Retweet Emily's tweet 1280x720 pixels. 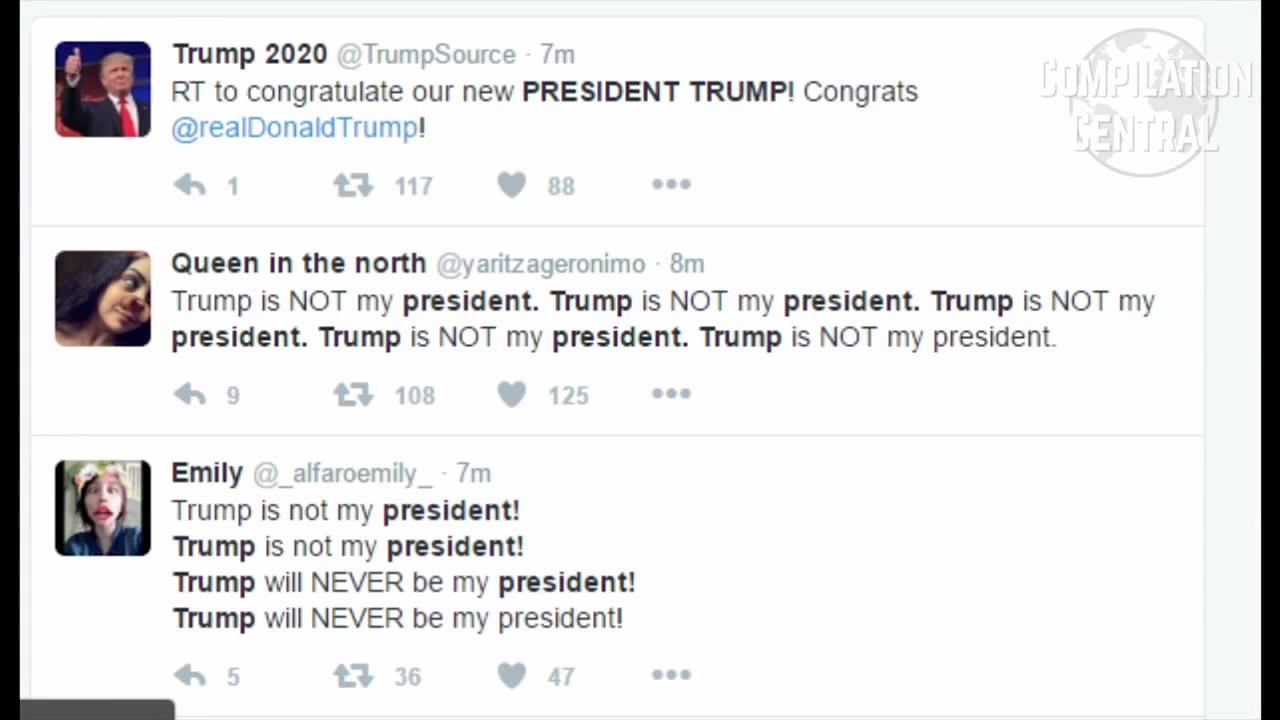(353, 676)
